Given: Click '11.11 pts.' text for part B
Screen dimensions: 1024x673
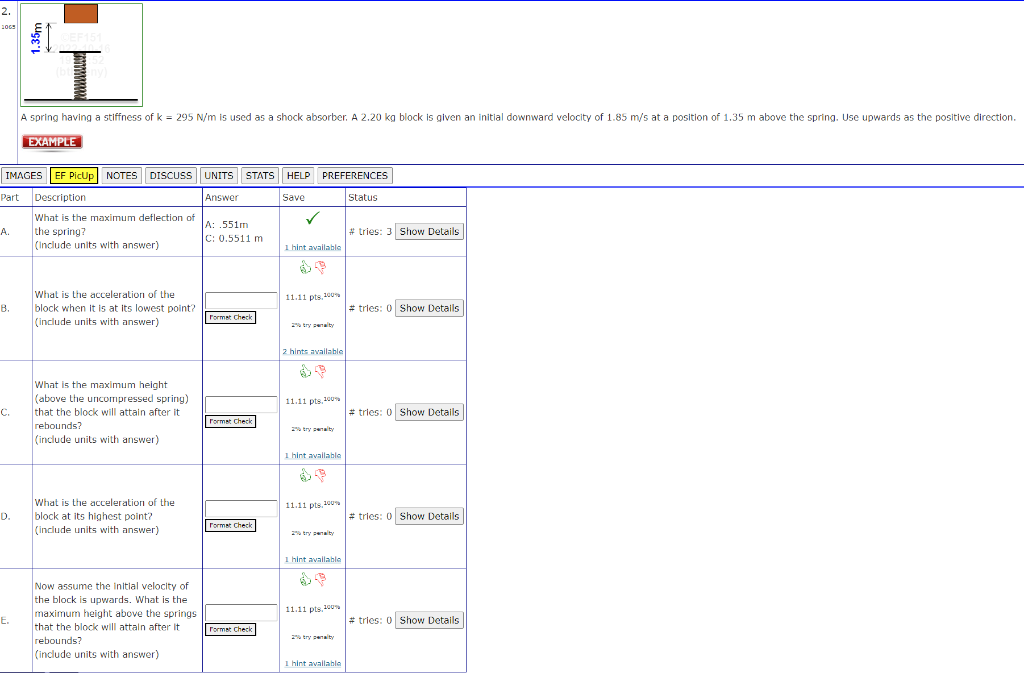Looking at the screenshot, I should (304, 297).
